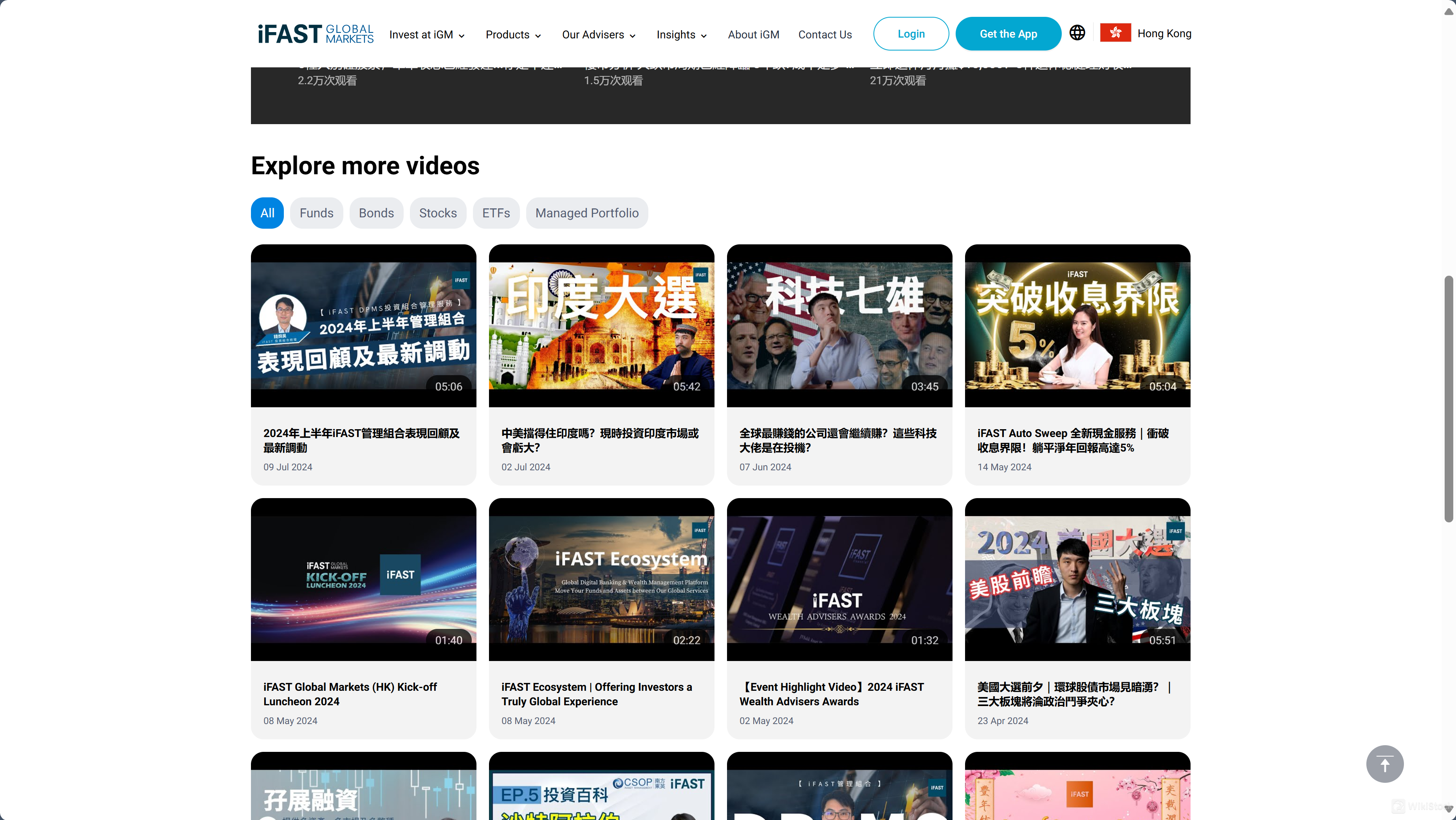This screenshot has height=820, width=1456.
Task: Click the 09 Jul 2024 date text
Action: 288,466
